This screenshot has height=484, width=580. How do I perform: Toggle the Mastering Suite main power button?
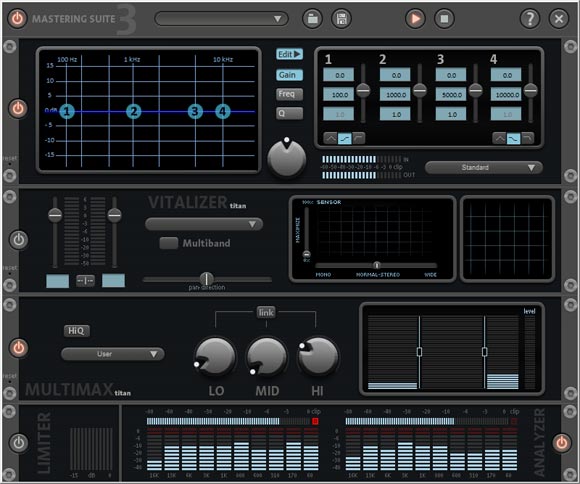click(17, 19)
